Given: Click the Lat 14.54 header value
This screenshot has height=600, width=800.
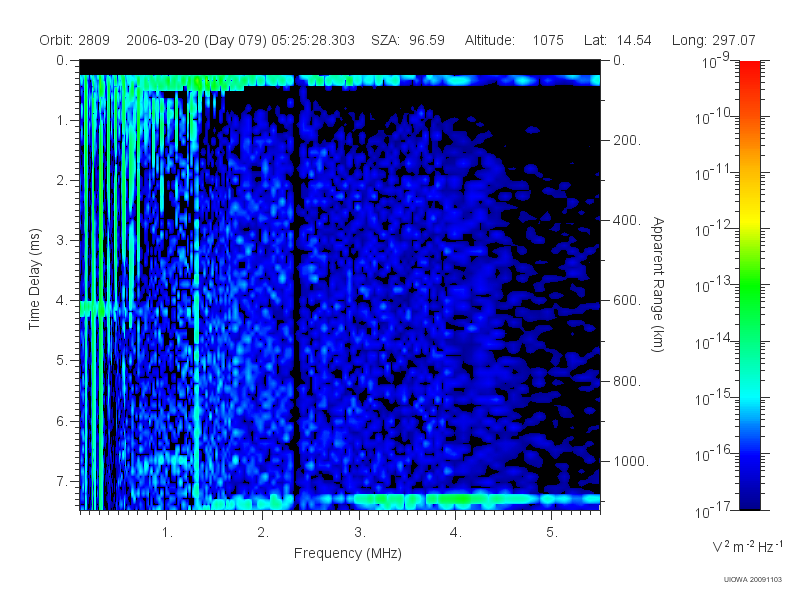Looking at the screenshot, I should pyautogui.click(x=617, y=40).
